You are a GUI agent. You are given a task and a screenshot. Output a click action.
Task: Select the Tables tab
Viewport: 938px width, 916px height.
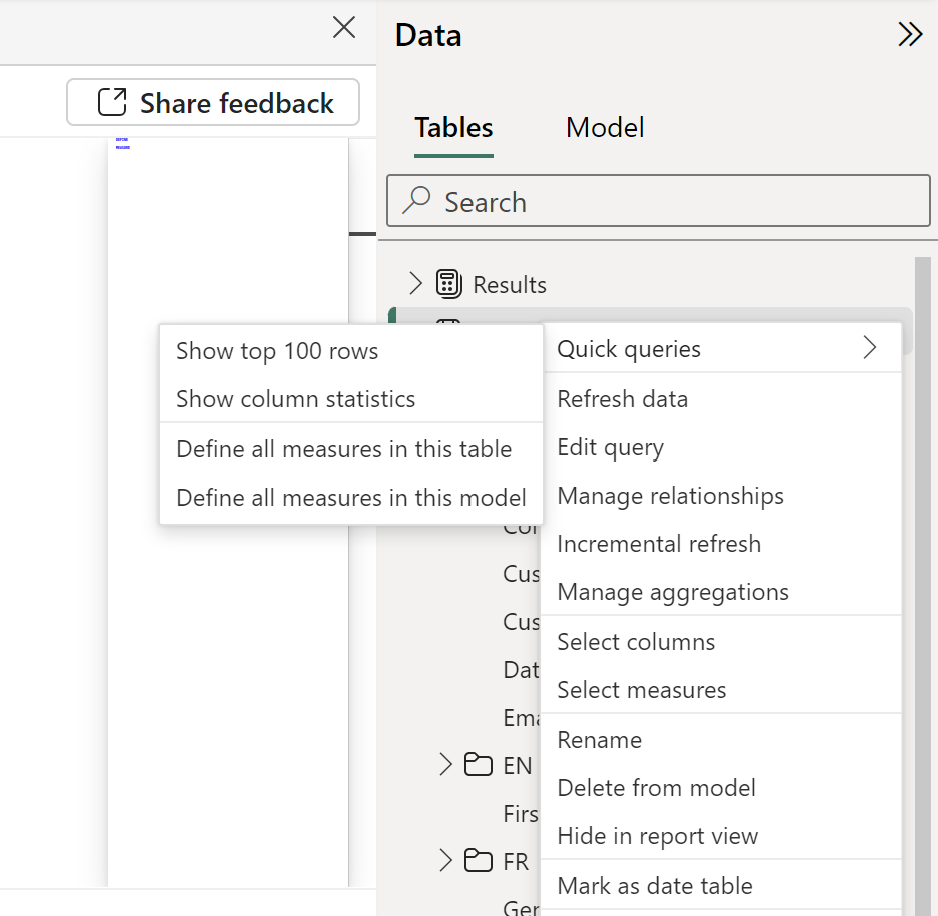tap(454, 128)
